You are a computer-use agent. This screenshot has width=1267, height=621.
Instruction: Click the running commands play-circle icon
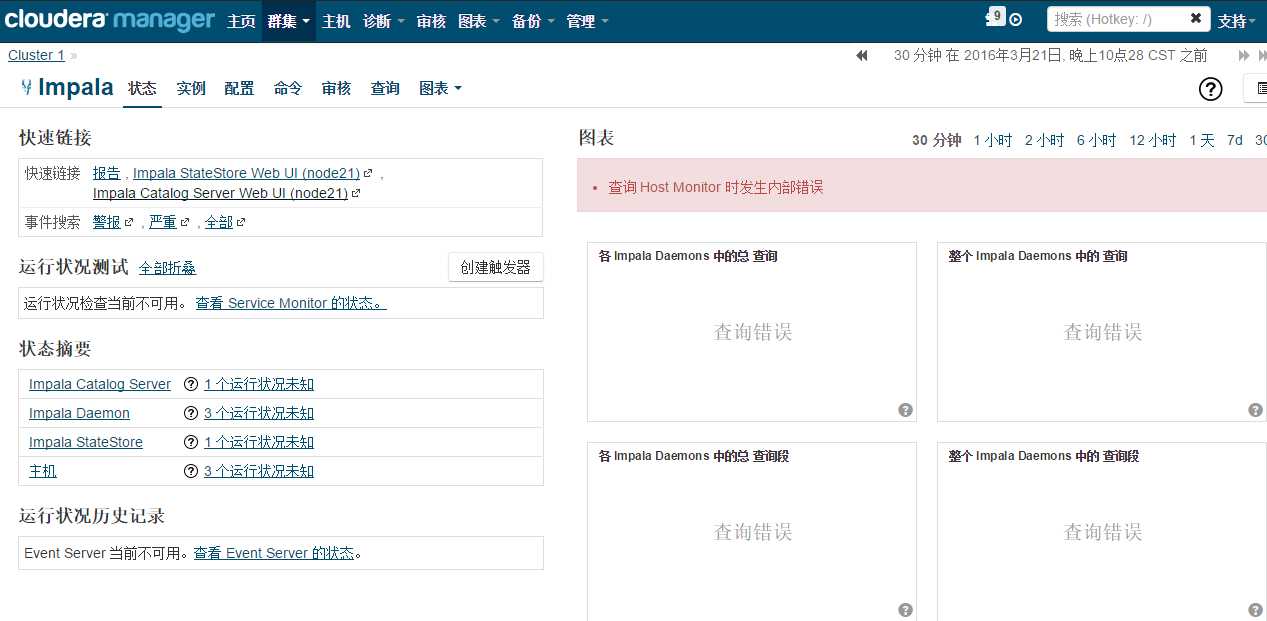point(1016,20)
